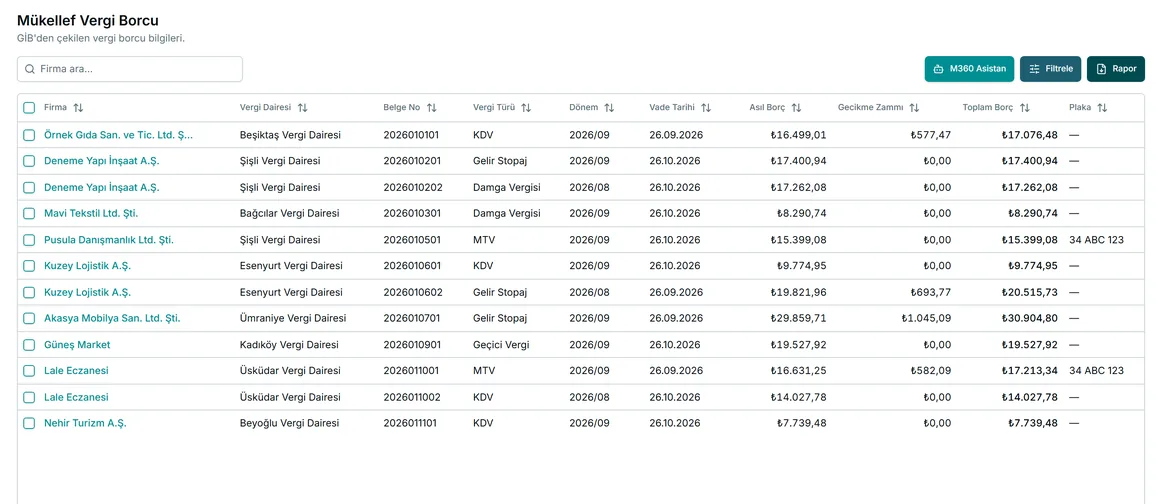Sort by Vergi Dairesi column arrows
The height and width of the screenshot is (504, 1162).
click(x=302, y=107)
